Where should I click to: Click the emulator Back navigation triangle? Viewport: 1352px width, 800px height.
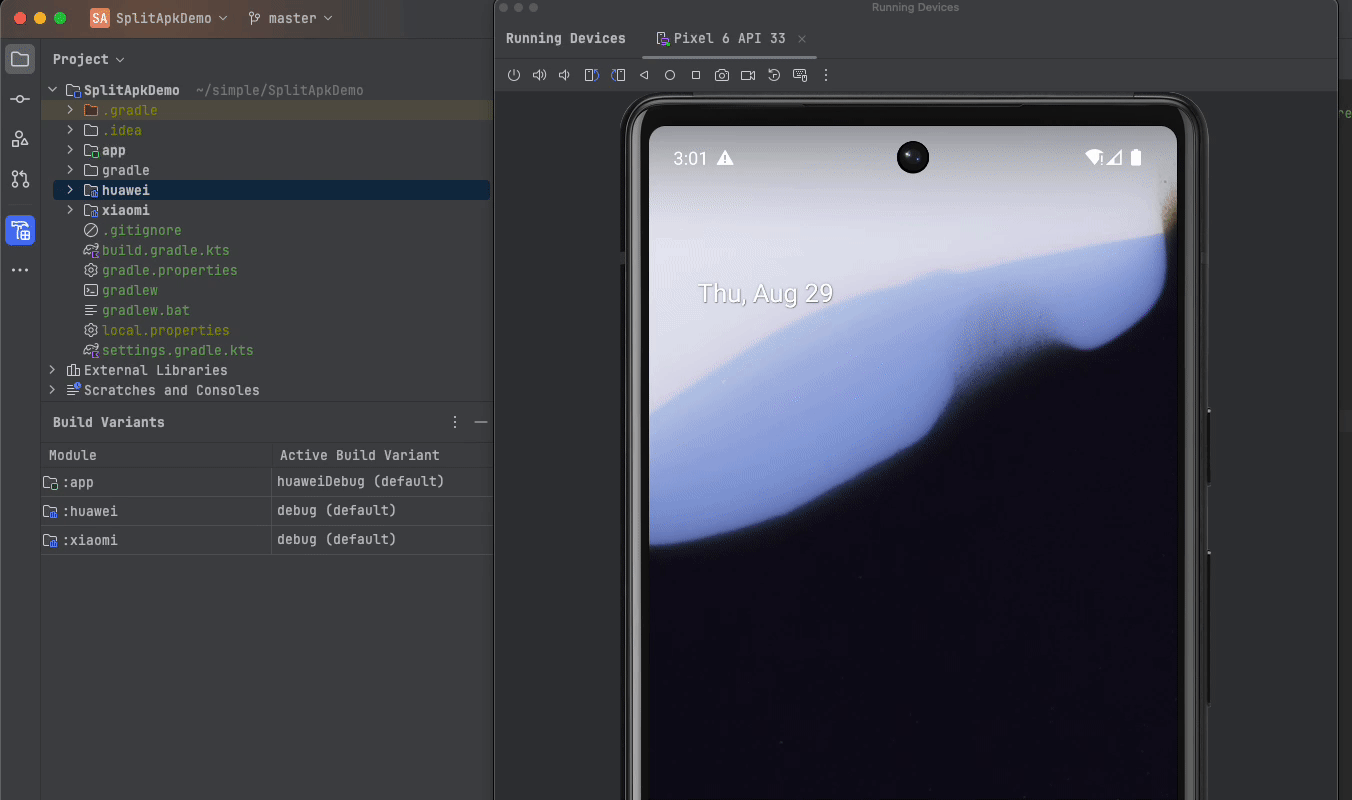pyautogui.click(x=644, y=75)
